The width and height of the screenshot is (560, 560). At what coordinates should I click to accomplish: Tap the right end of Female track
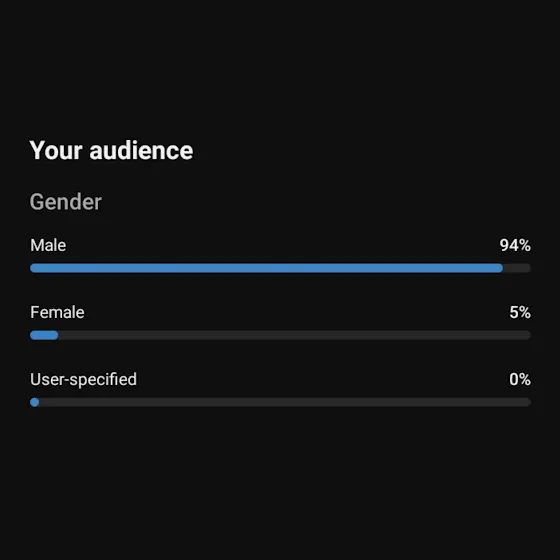(526, 335)
